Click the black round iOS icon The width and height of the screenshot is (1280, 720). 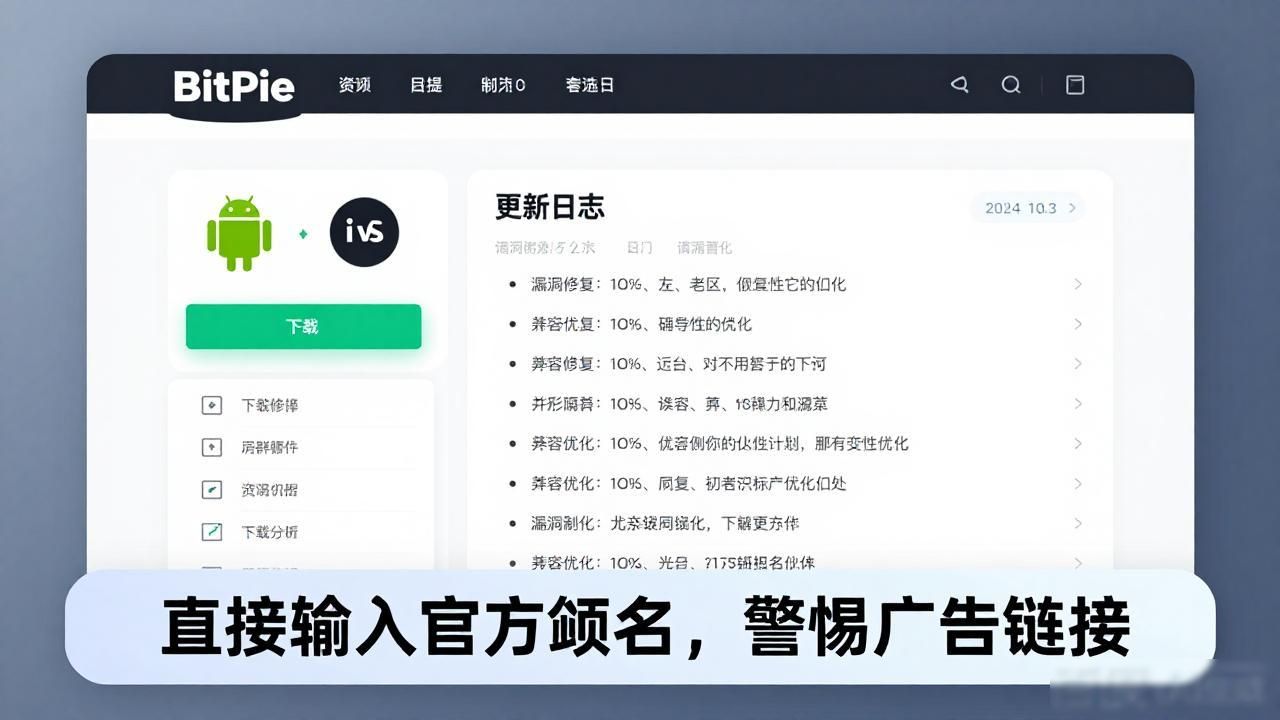(x=364, y=232)
